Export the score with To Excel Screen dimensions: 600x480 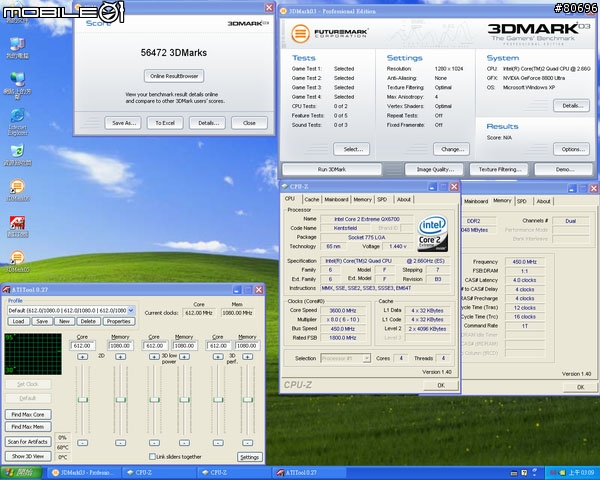(x=165, y=123)
